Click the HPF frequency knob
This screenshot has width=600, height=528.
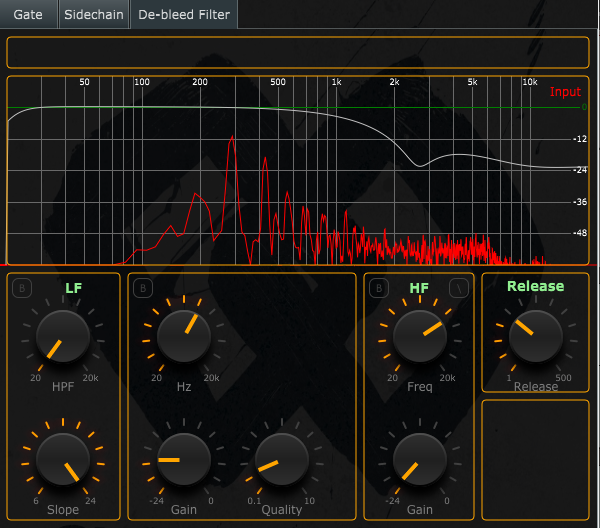pyautogui.click(x=62, y=336)
